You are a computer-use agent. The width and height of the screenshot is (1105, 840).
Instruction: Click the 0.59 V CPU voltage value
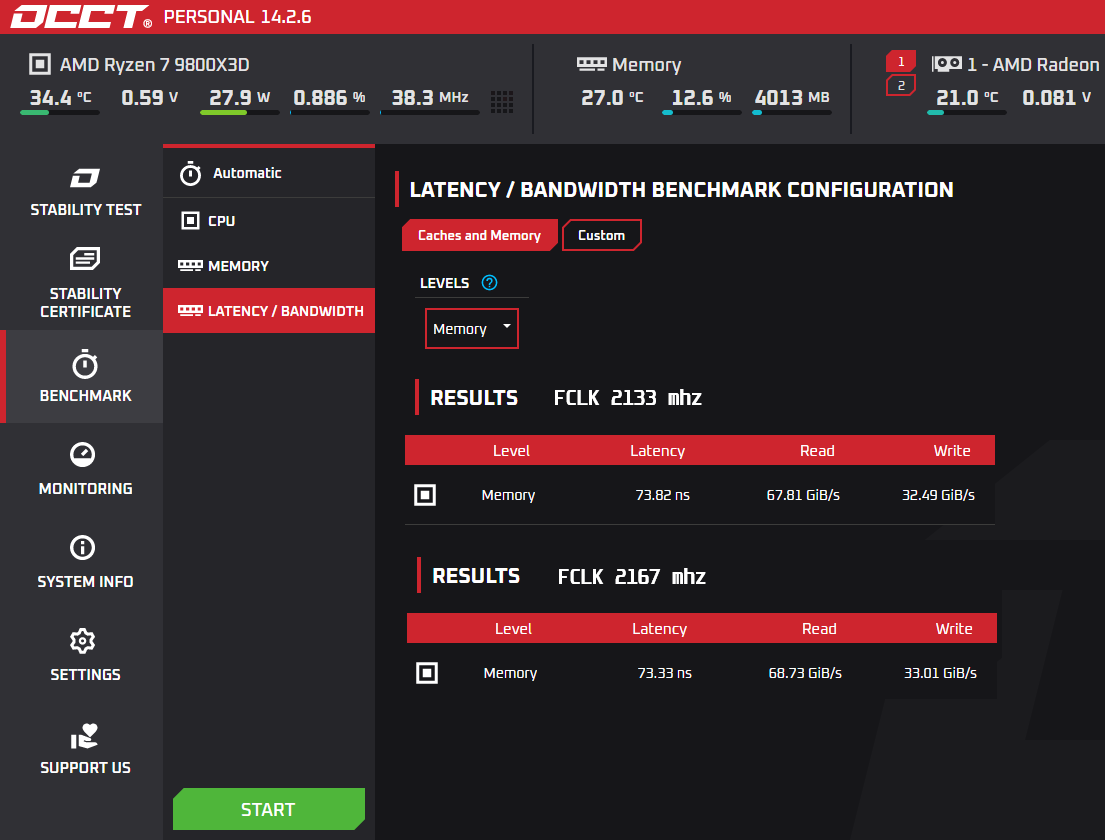click(x=149, y=97)
